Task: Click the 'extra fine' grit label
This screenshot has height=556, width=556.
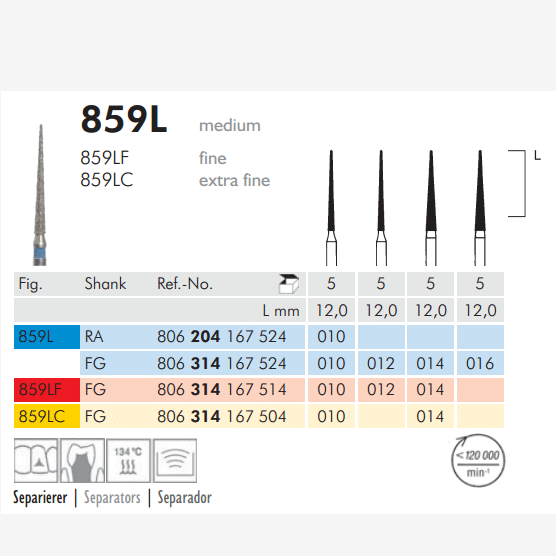Action: (x=234, y=180)
